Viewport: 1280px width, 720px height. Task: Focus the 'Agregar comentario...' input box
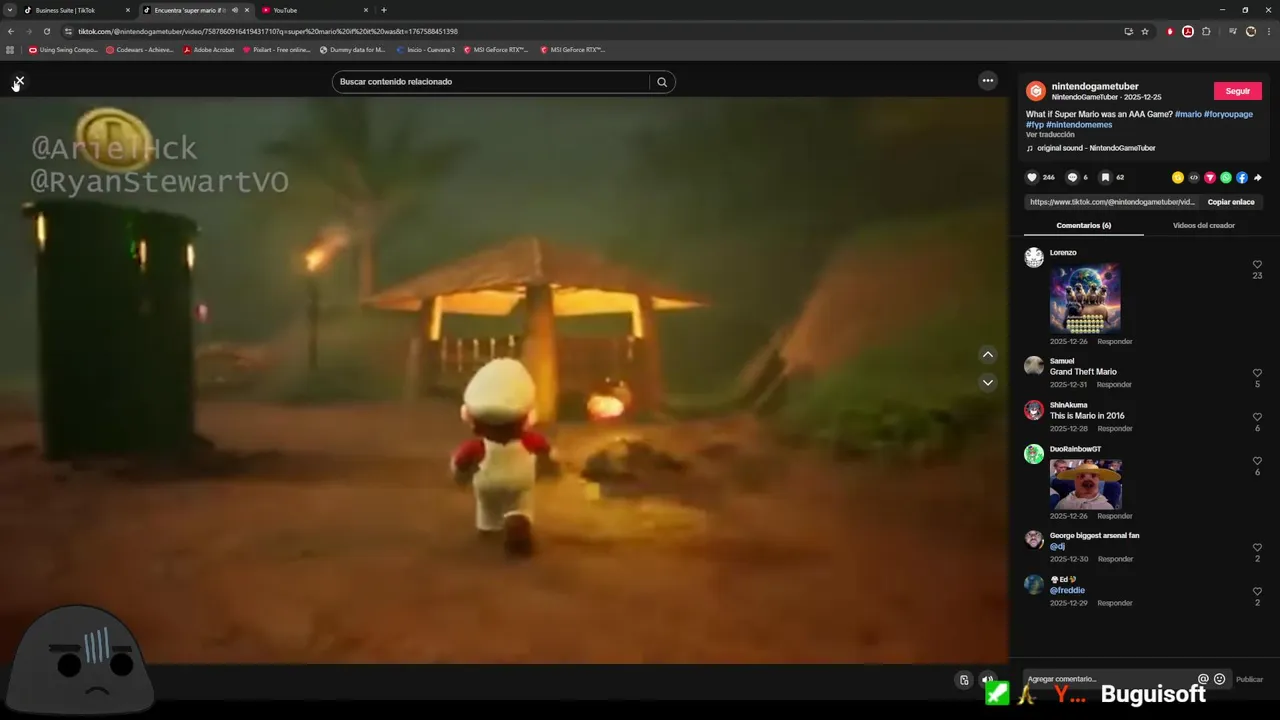(1108, 679)
